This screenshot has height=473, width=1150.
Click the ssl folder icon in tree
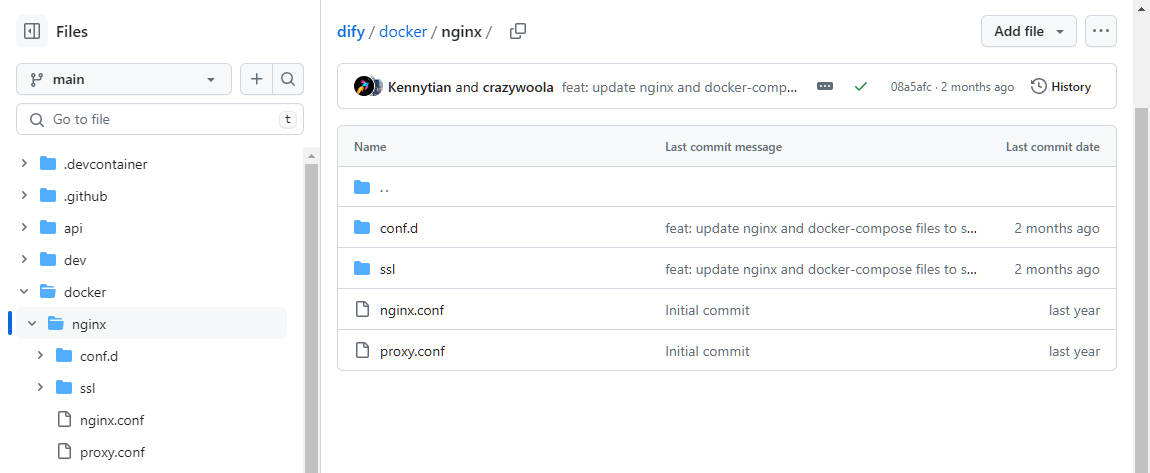(x=65, y=387)
